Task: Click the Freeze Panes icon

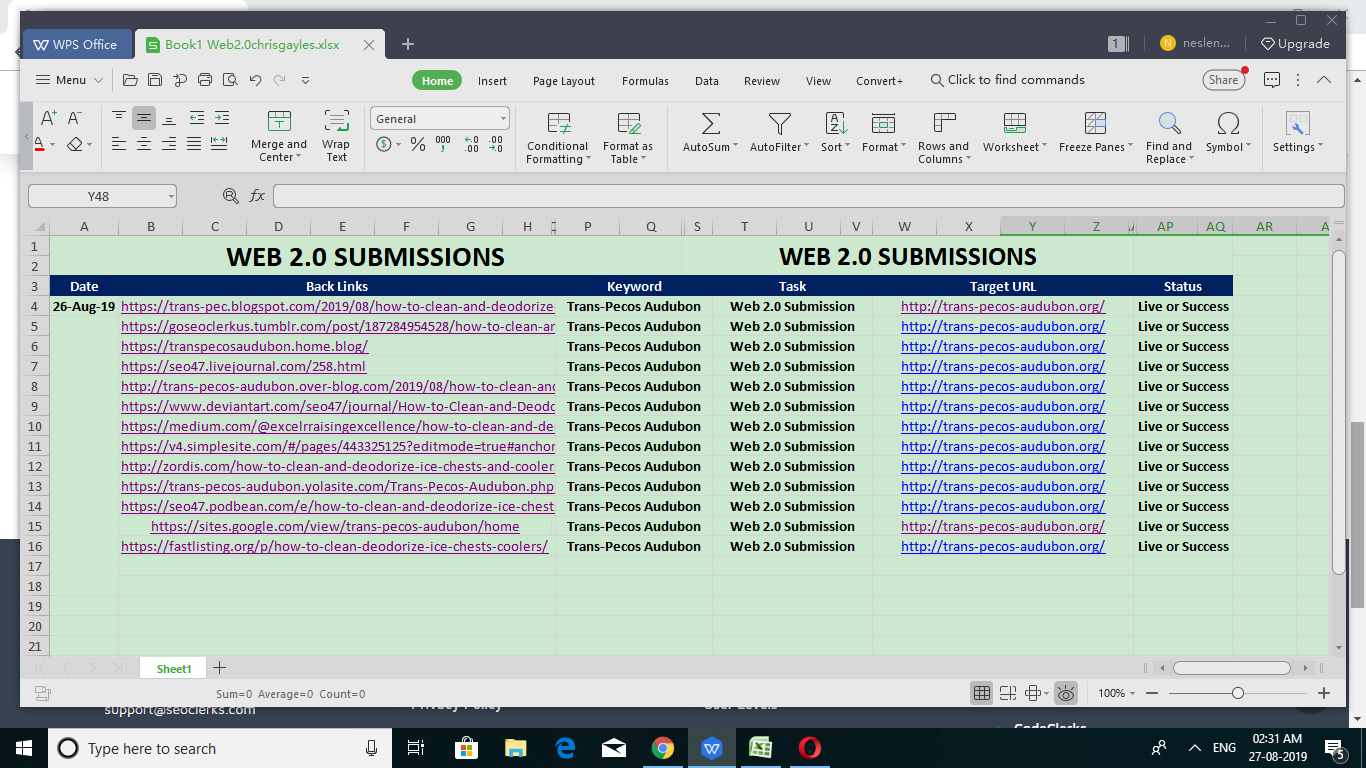Action: pos(1095,124)
